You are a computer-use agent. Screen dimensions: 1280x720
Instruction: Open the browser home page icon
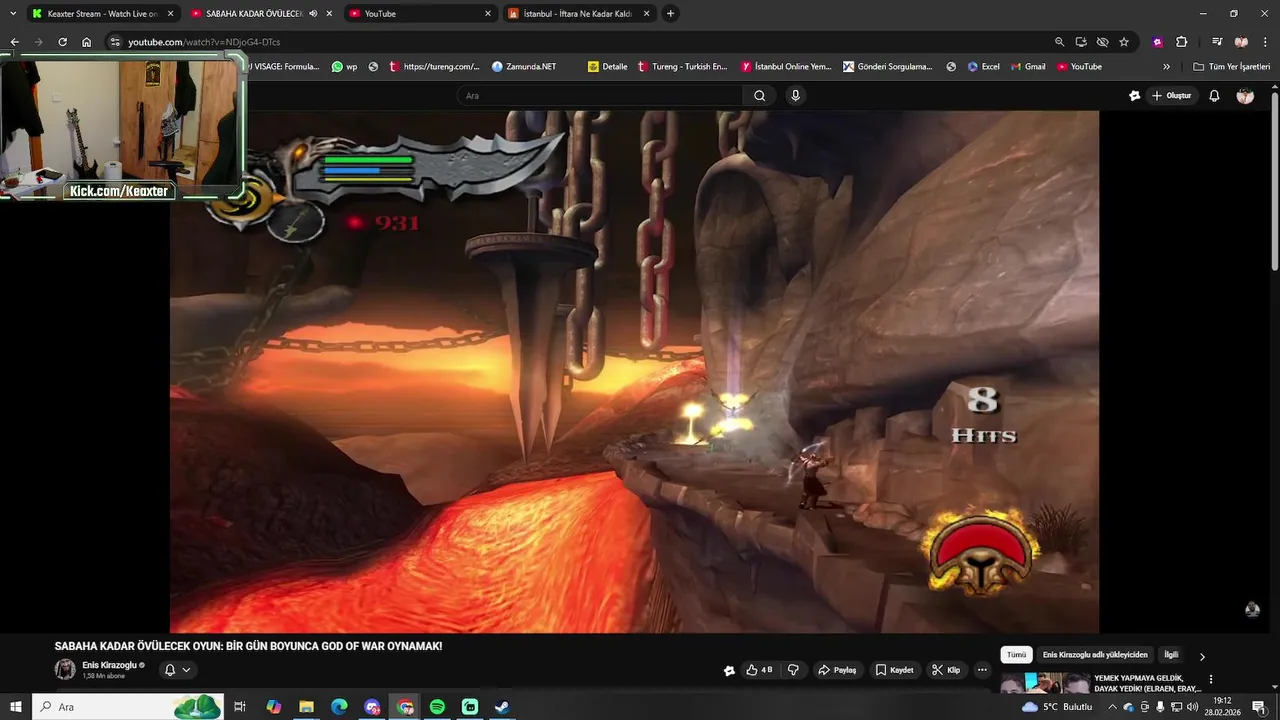pos(86,42)
